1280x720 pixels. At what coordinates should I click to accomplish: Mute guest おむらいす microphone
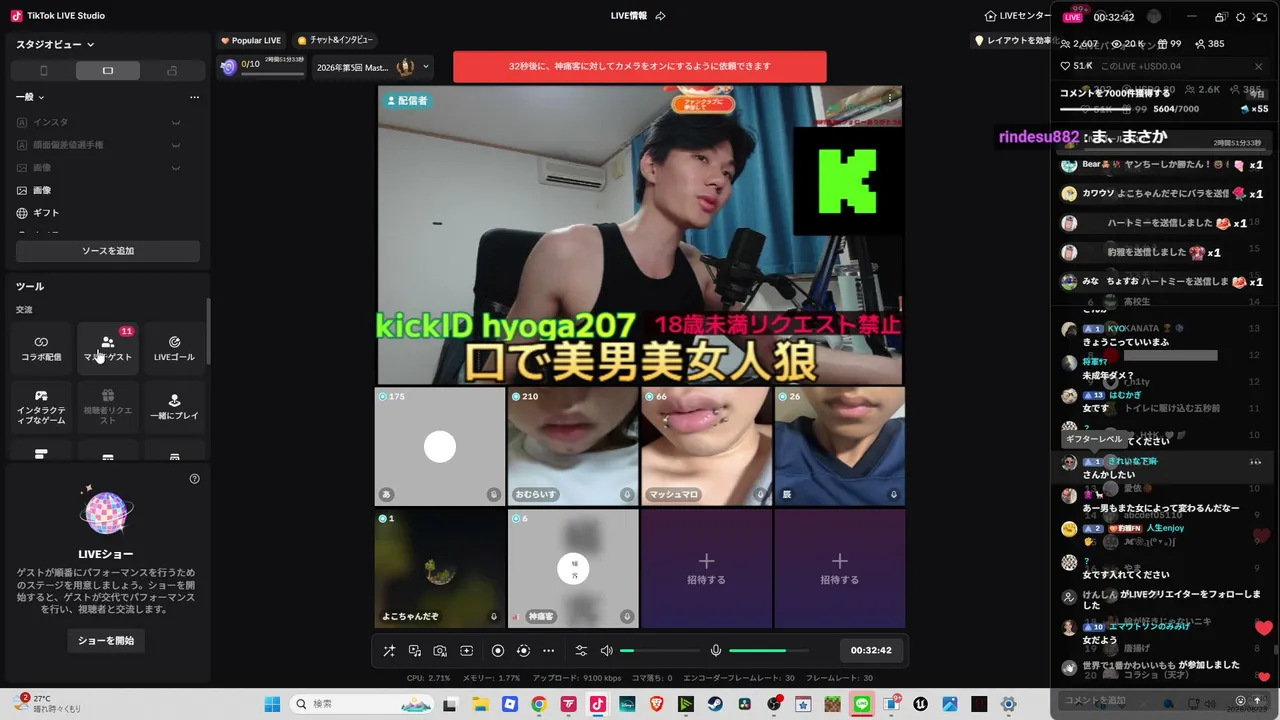(627, 494)
